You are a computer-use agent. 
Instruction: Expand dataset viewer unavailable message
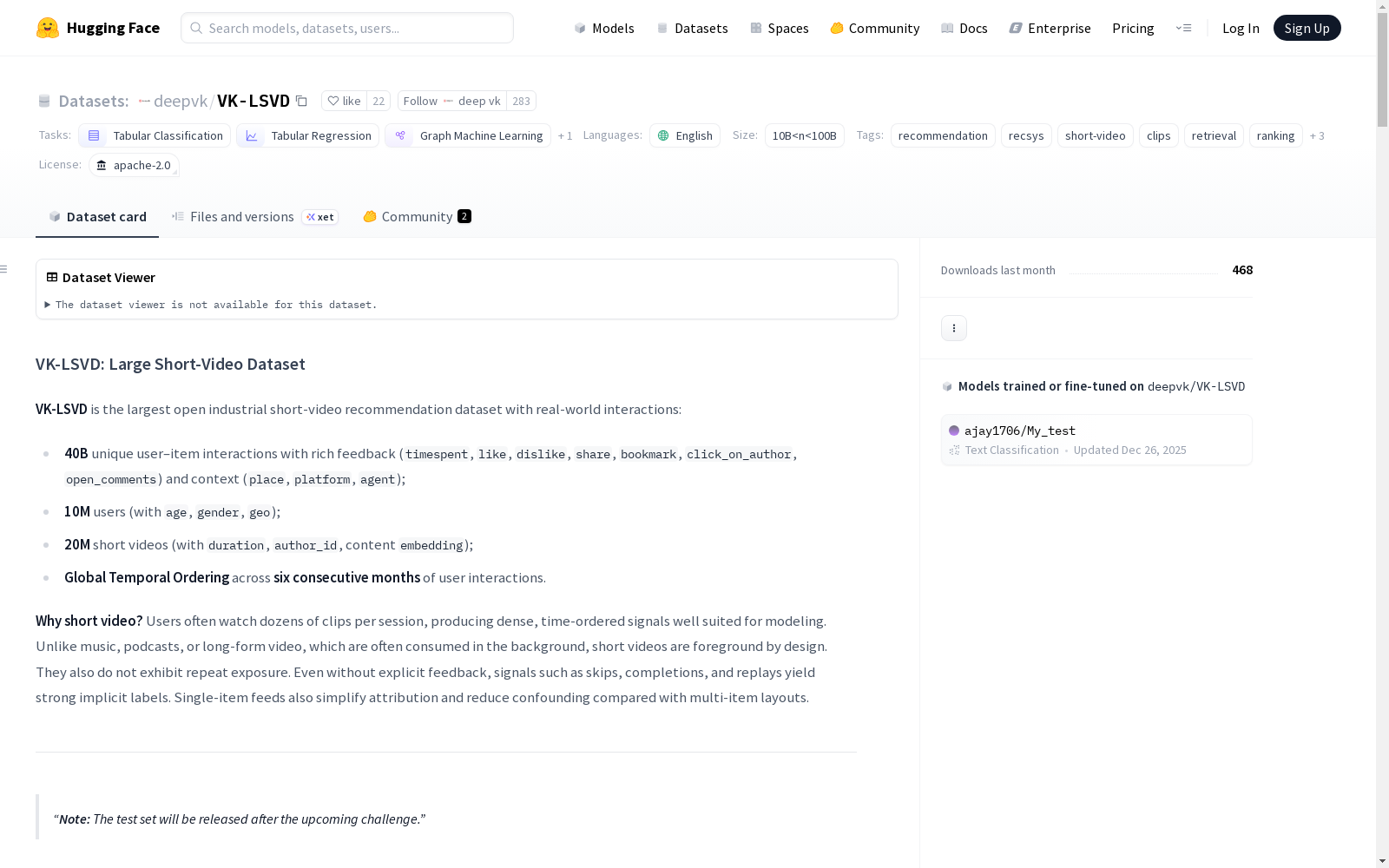tap(212, 305)
